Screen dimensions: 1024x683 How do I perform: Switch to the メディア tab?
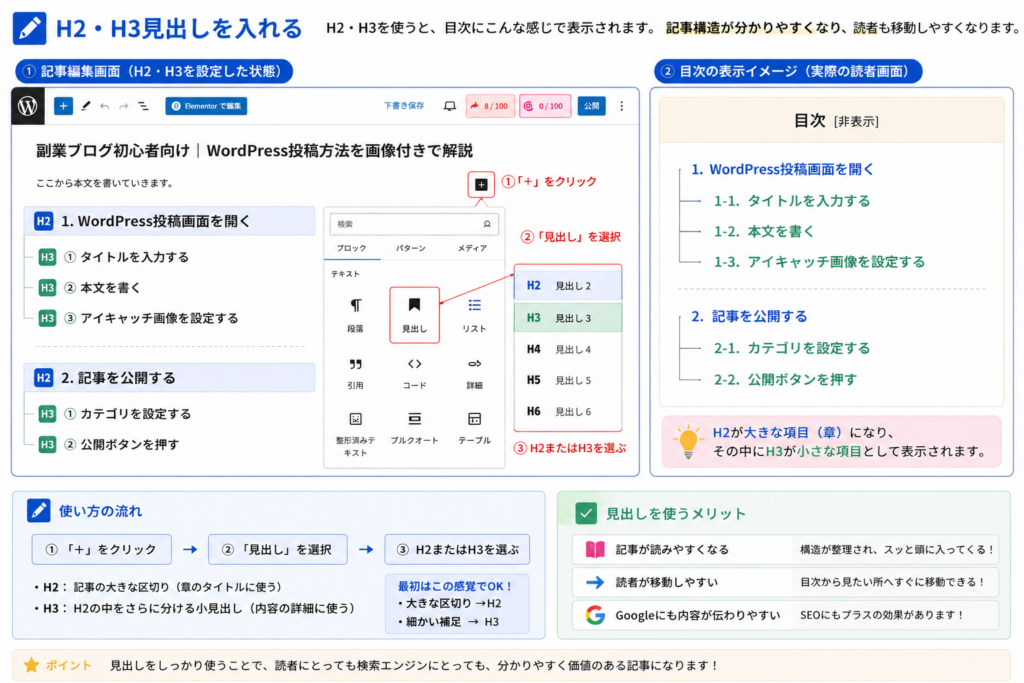[x=472, y=248]
